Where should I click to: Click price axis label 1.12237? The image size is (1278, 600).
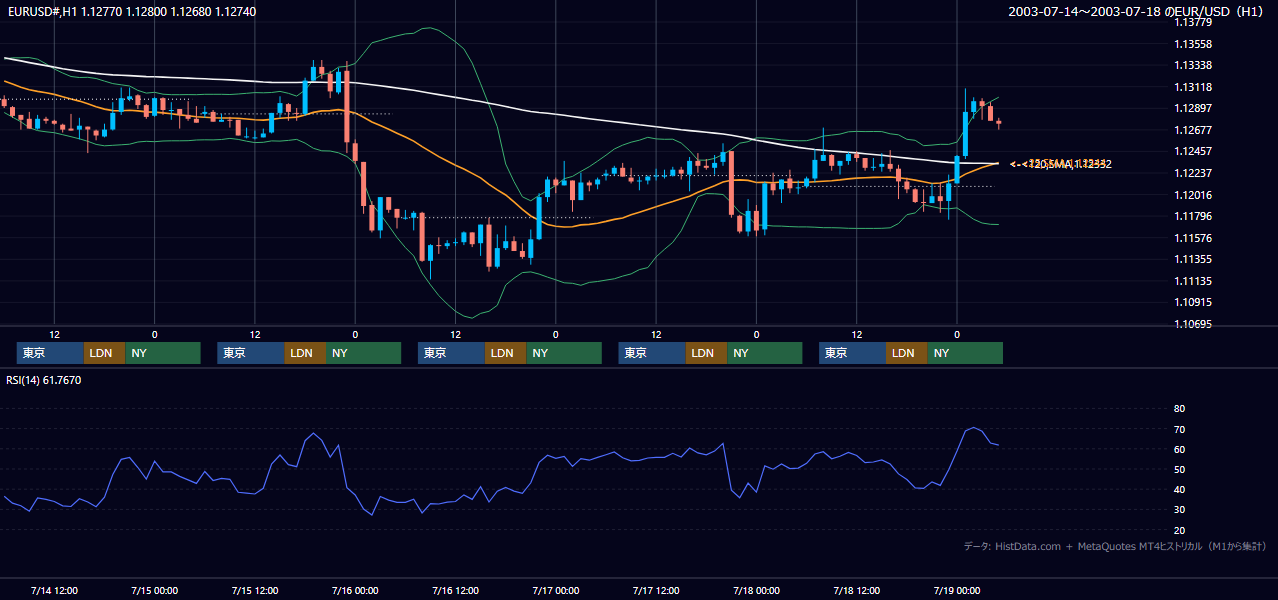point(1193,173)
